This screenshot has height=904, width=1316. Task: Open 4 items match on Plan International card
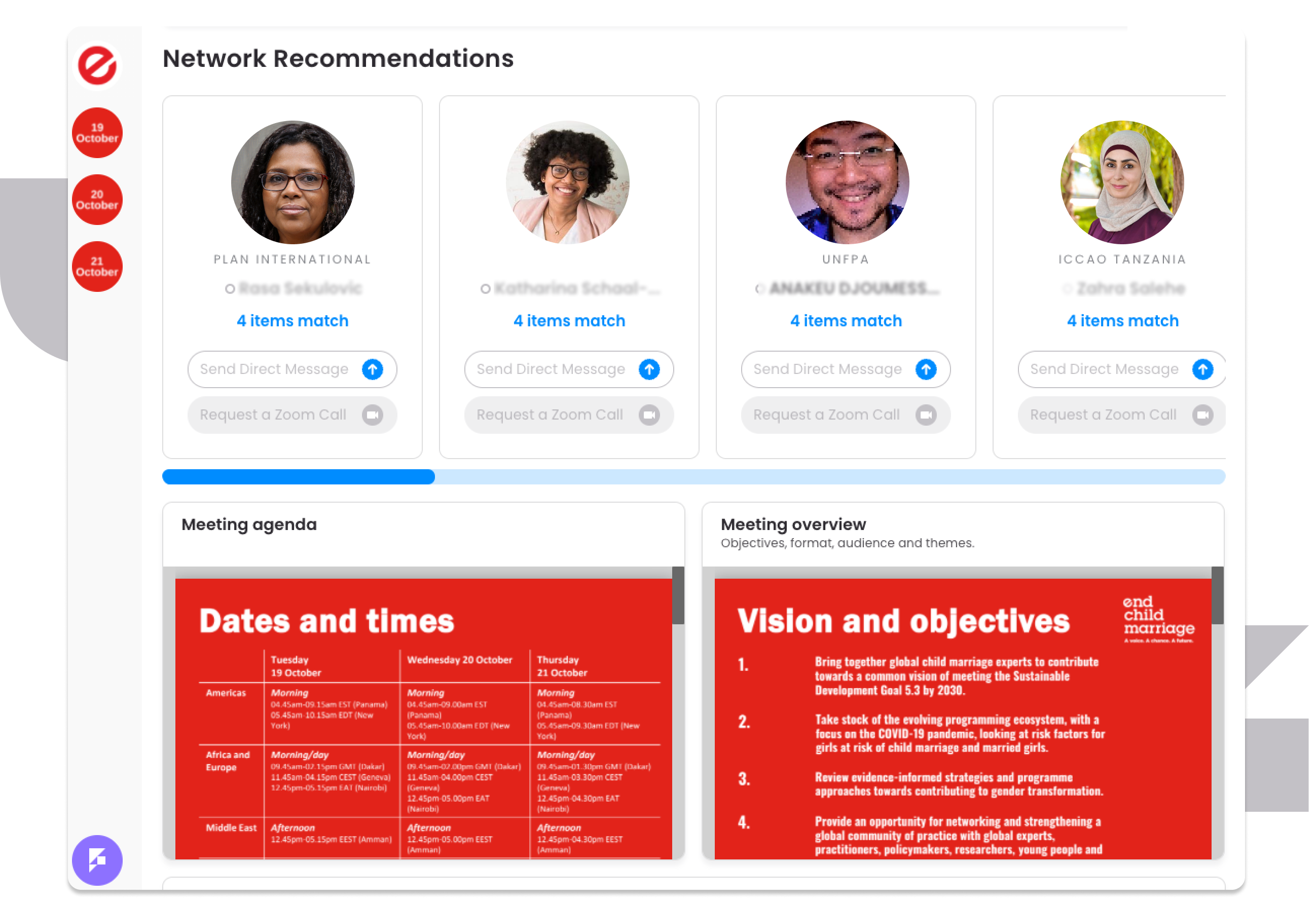coord(293,321)
